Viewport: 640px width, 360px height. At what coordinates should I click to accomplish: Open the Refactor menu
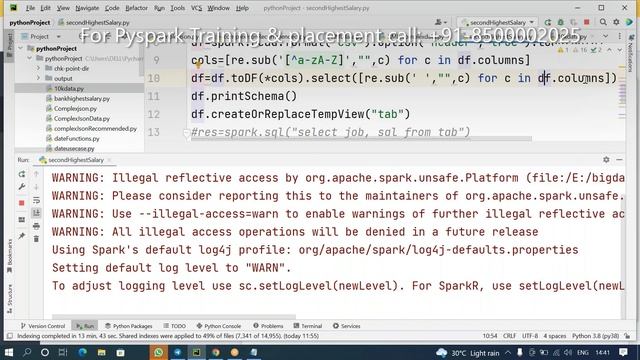tap(136, 8)
